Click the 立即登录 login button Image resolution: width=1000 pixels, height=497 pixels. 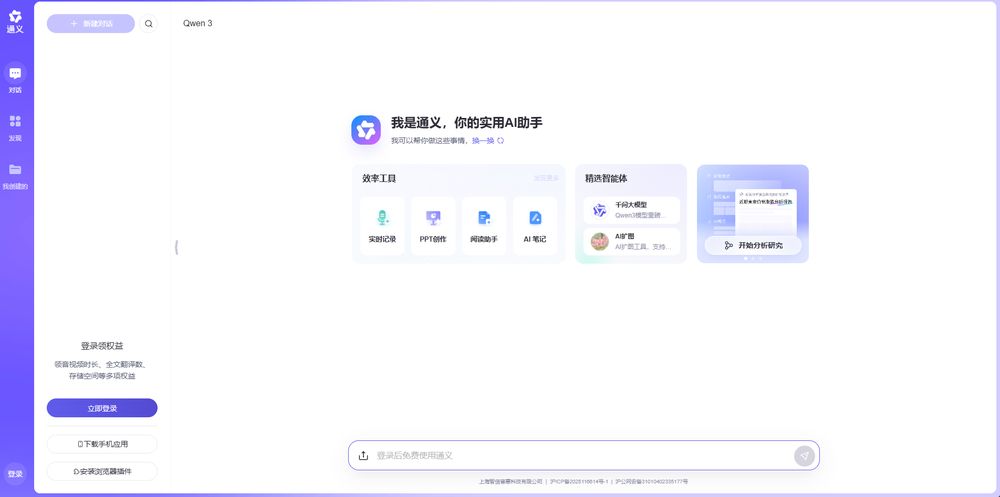click(x=102, y=408)
